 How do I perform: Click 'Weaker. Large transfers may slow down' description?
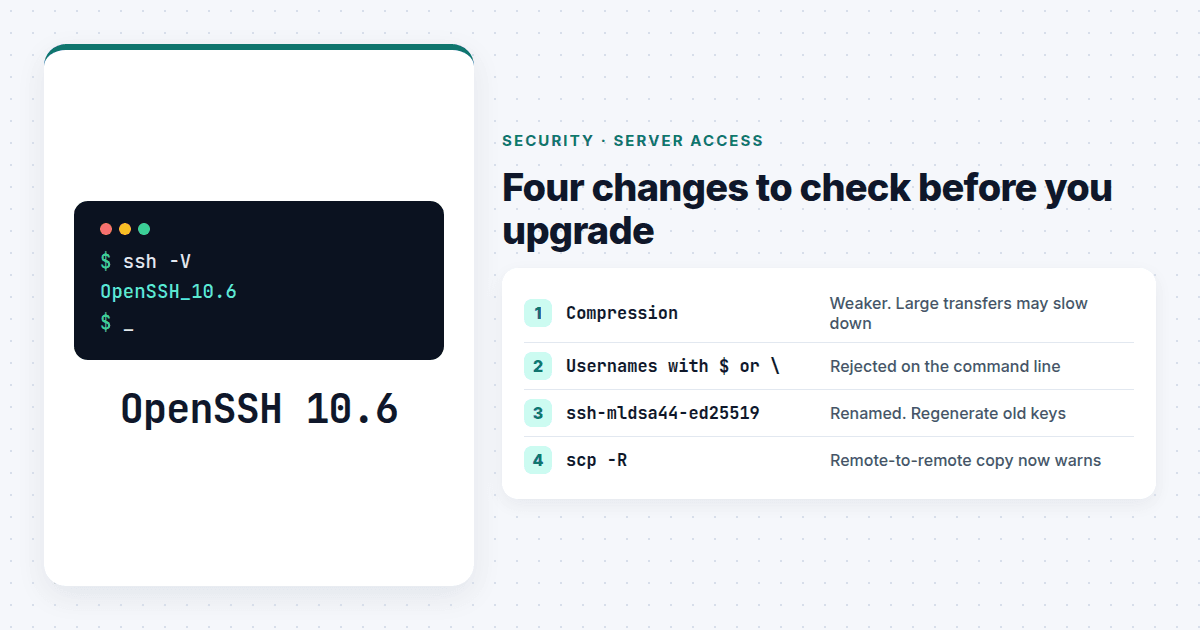(960, 313)
